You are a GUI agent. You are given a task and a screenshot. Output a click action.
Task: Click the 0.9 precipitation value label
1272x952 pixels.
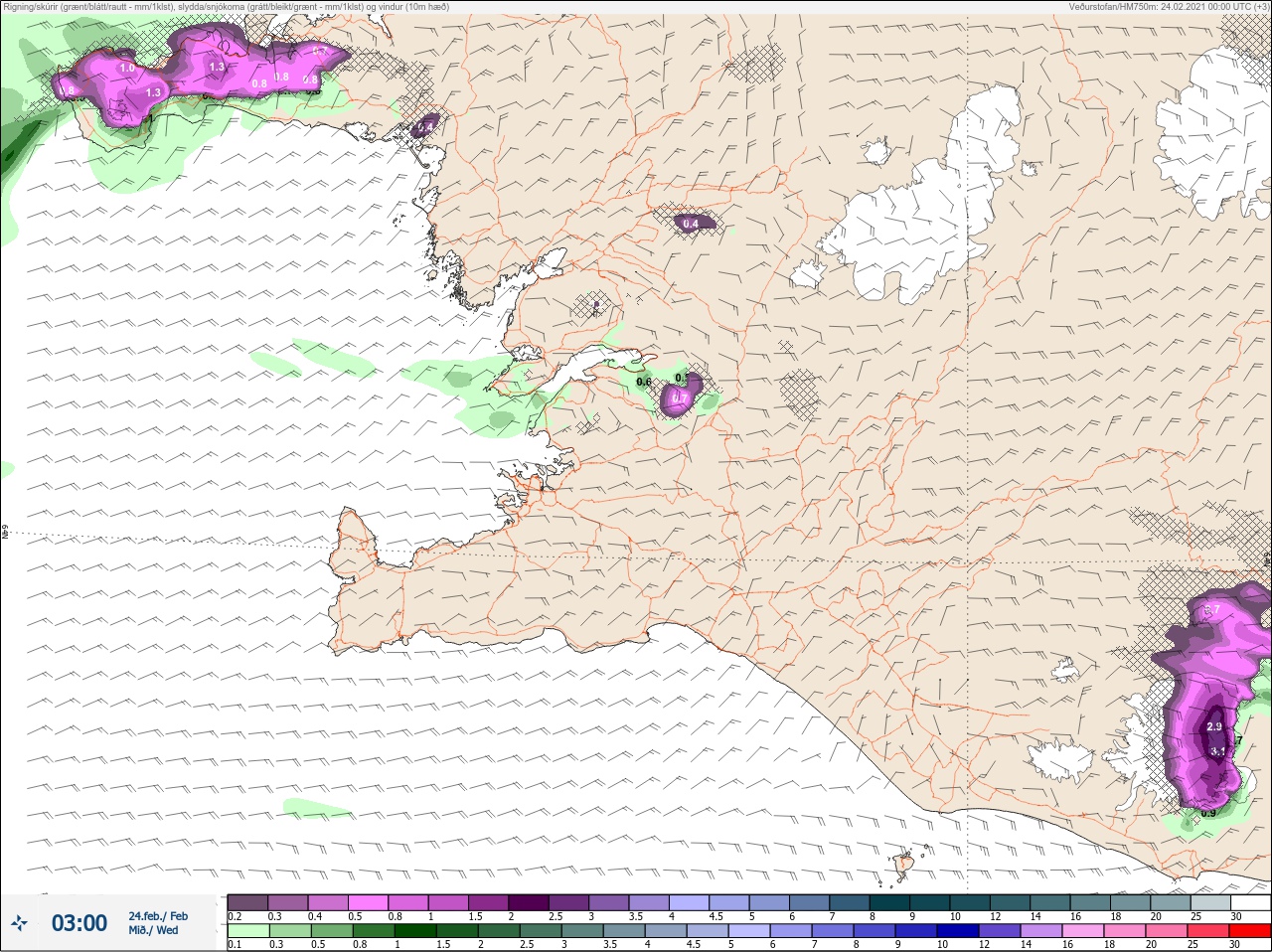coord(1208,813)
